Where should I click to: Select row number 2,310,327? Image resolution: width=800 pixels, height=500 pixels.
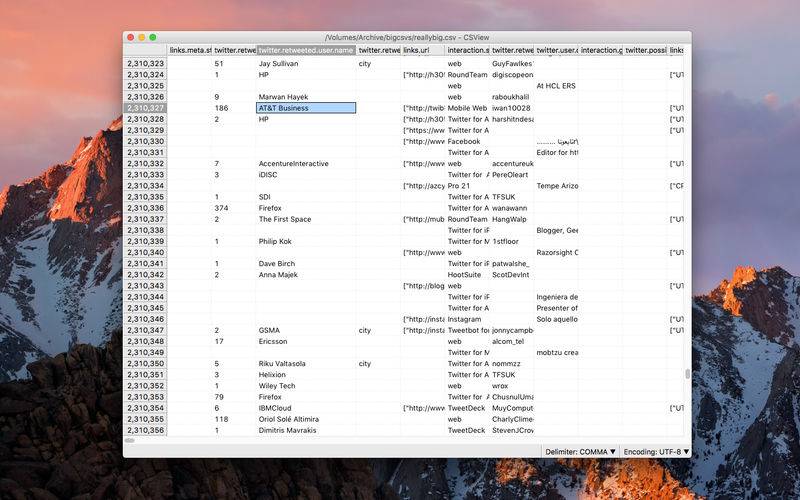pos(145,108)
